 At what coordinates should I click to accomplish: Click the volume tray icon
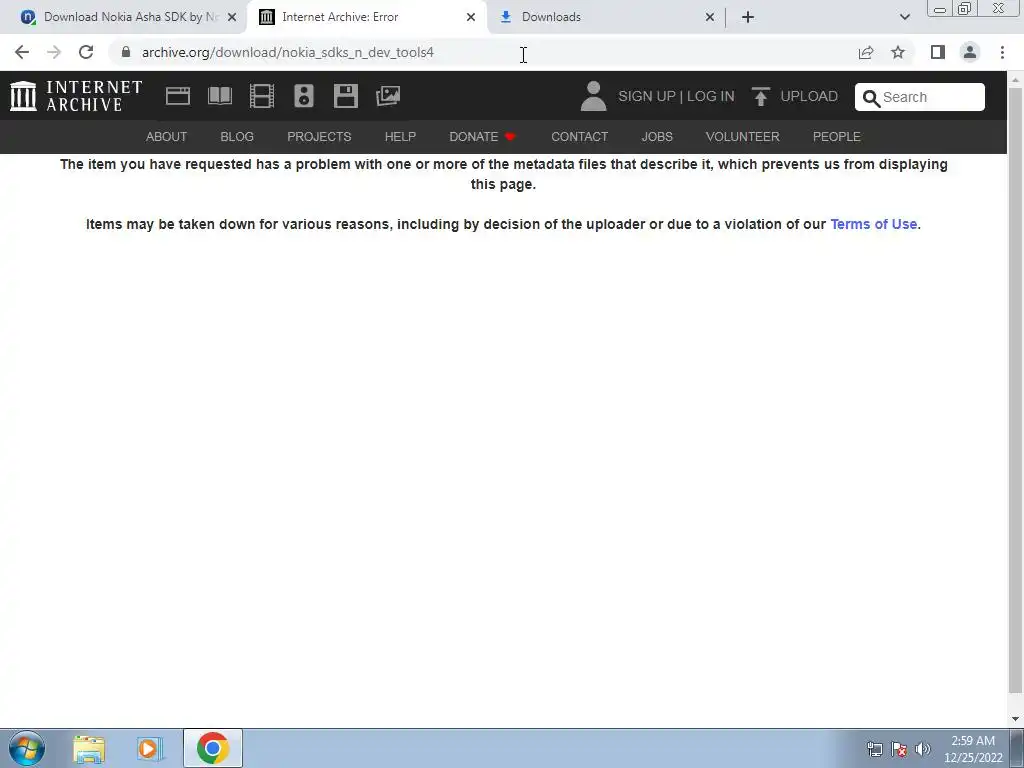(x=922, y=749)
